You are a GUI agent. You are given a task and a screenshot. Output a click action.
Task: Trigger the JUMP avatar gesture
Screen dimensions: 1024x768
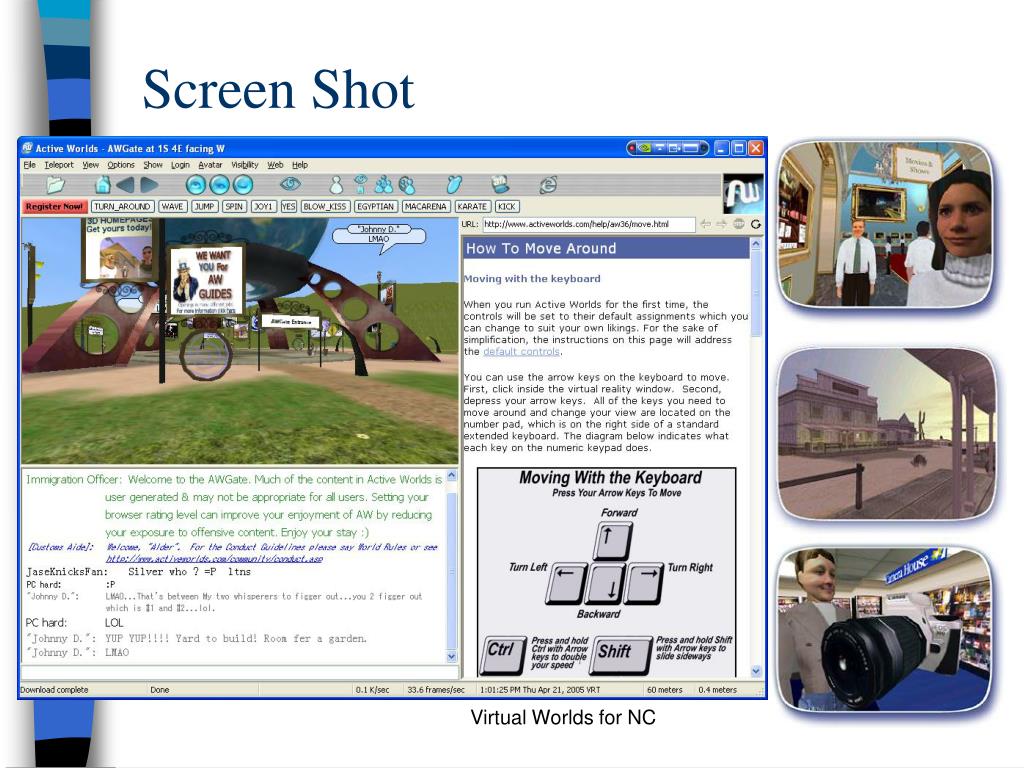tap(204, 206)
